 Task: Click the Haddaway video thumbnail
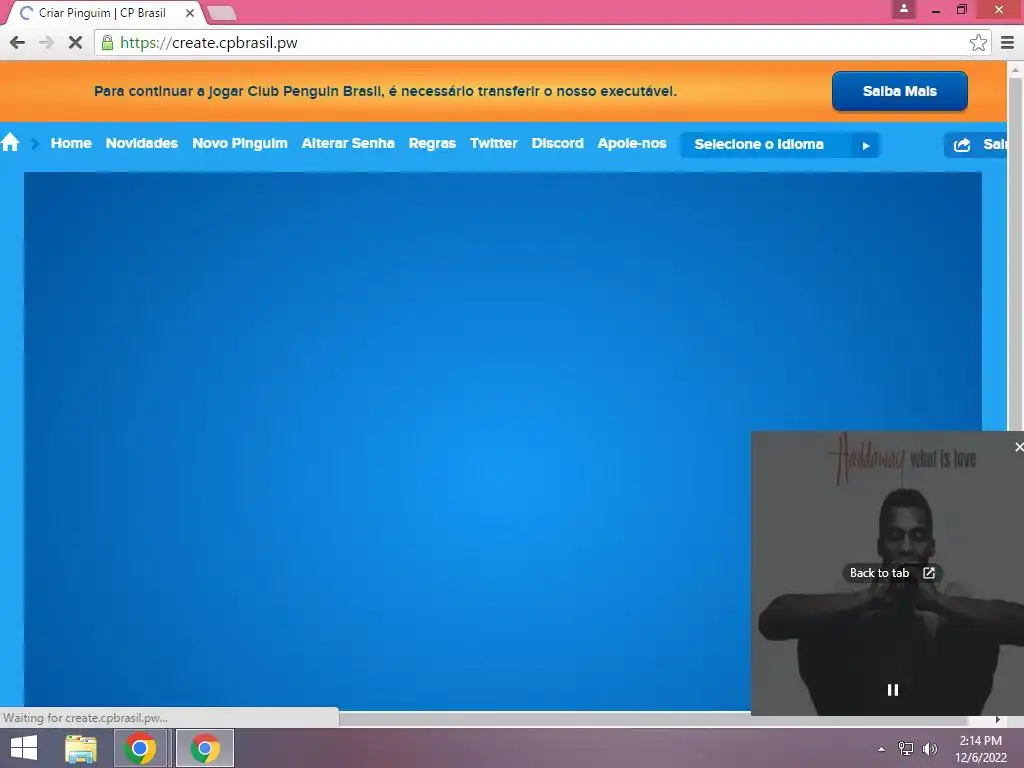pyautogui.click(x=888, y=573)
